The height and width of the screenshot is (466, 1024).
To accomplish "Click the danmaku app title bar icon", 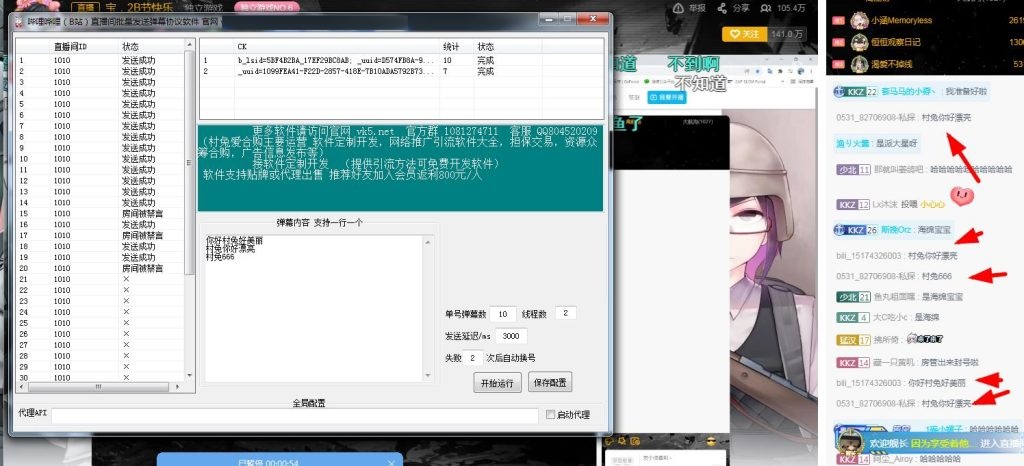I will tap(18, 20).
